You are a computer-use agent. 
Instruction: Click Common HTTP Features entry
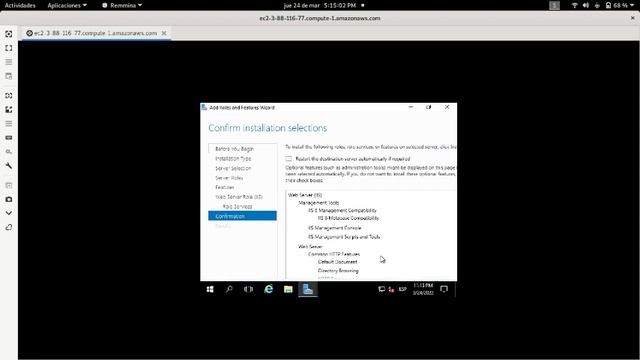coord(334,254)
